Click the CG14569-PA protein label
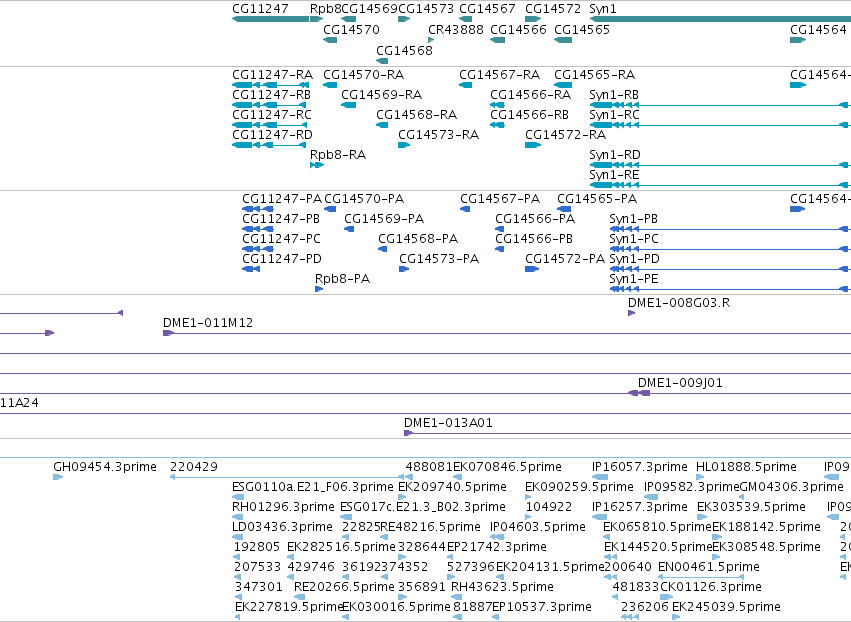 click(x=384, y=219)
